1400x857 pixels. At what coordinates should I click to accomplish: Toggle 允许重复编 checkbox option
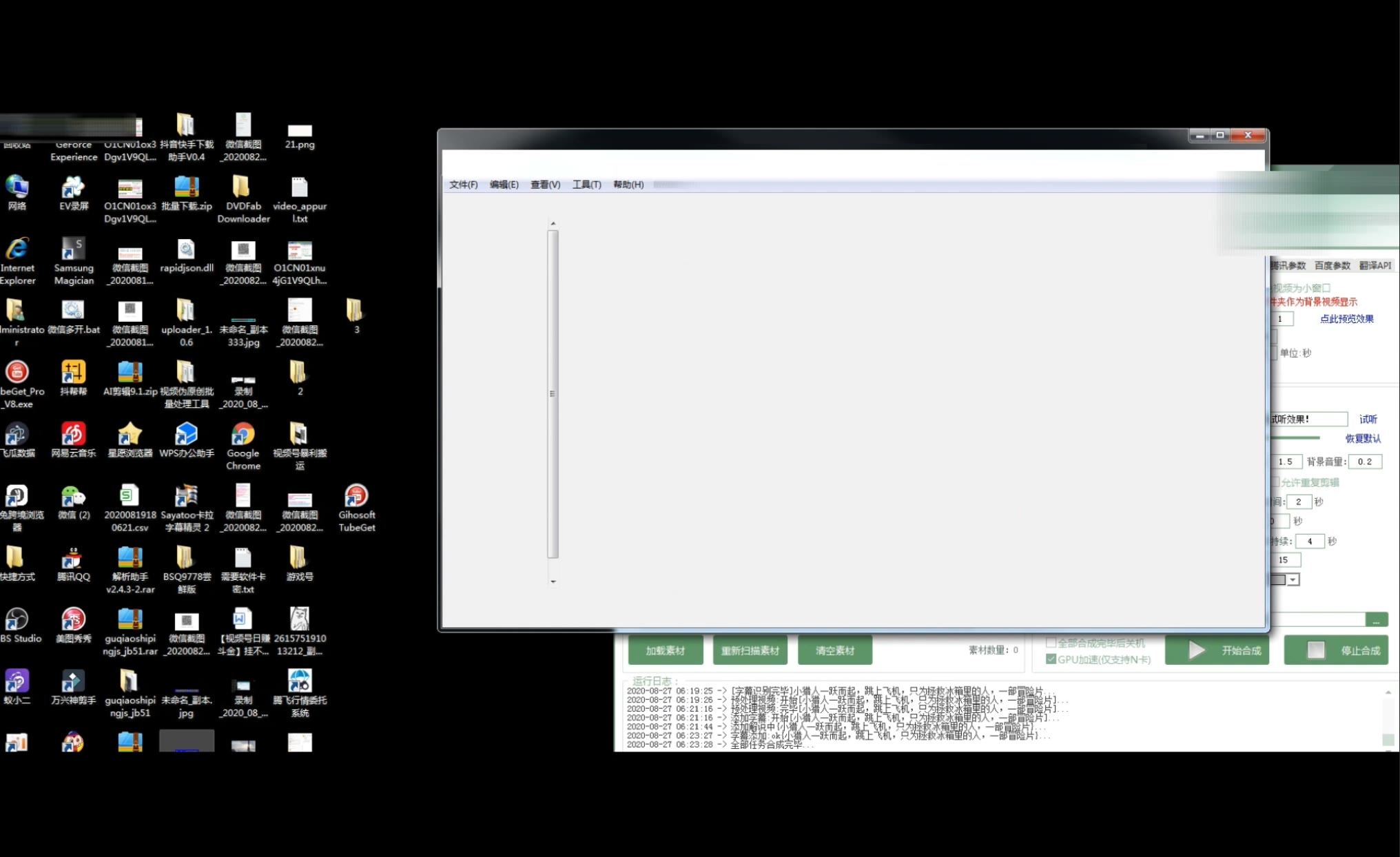pyautogui.click(x=1276, y=481)
